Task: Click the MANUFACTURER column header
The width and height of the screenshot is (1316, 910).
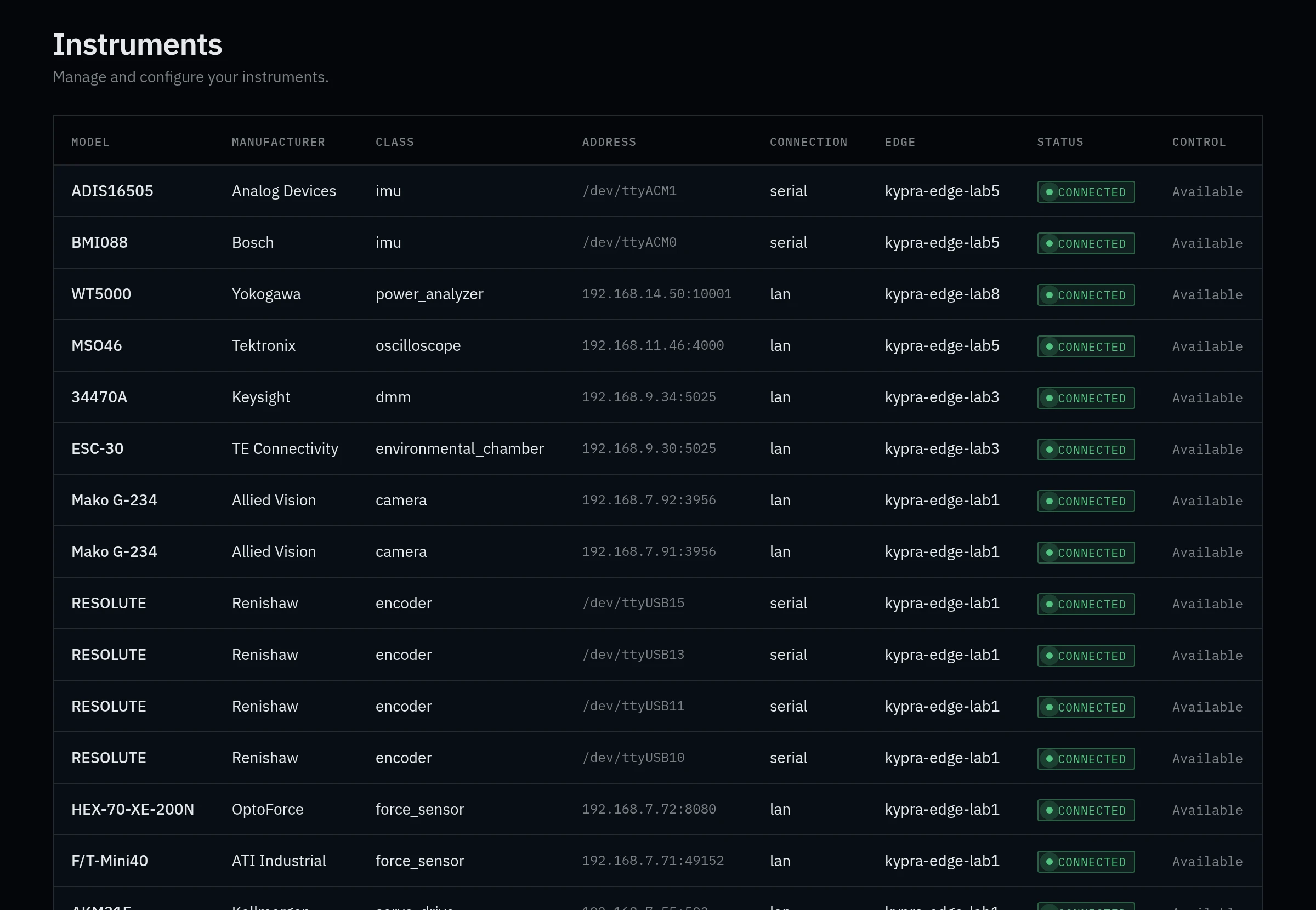Action: [278, 142]
